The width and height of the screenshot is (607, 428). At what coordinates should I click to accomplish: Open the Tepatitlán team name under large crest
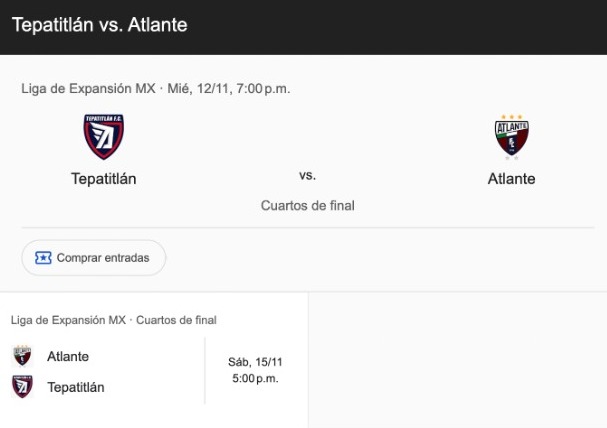(103, 179)
